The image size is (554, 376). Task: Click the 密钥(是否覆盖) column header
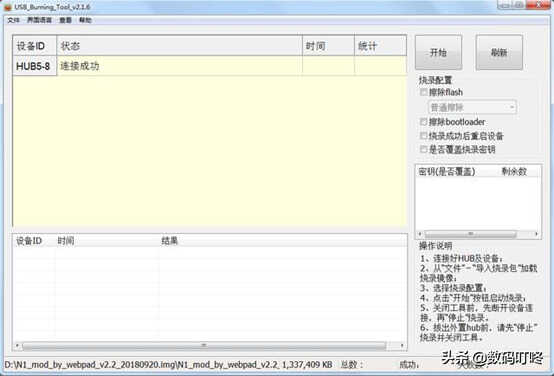(447, 172)
